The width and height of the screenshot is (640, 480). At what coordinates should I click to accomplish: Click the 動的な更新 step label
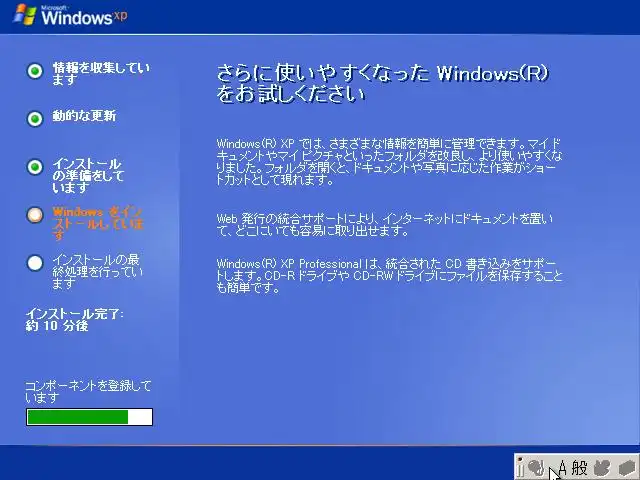click(84, 116)
